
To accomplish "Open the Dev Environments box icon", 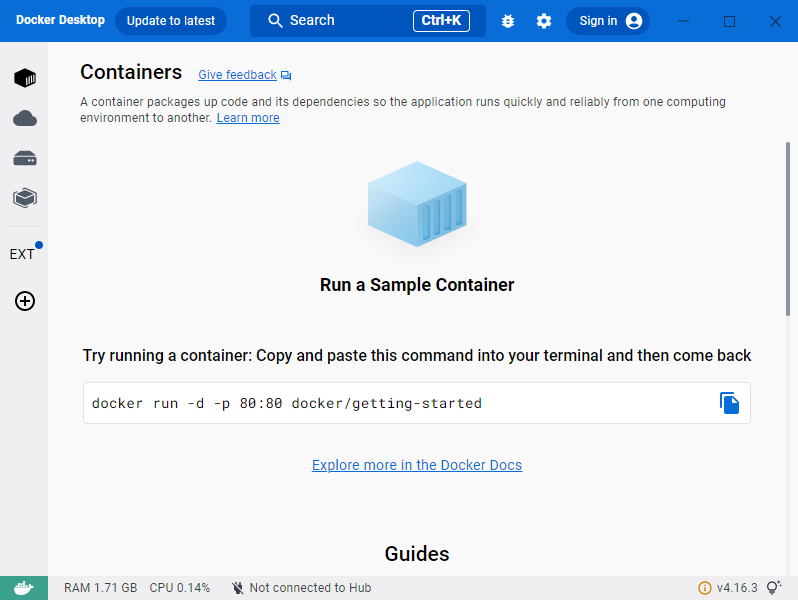I will click(x=24, y=198).
